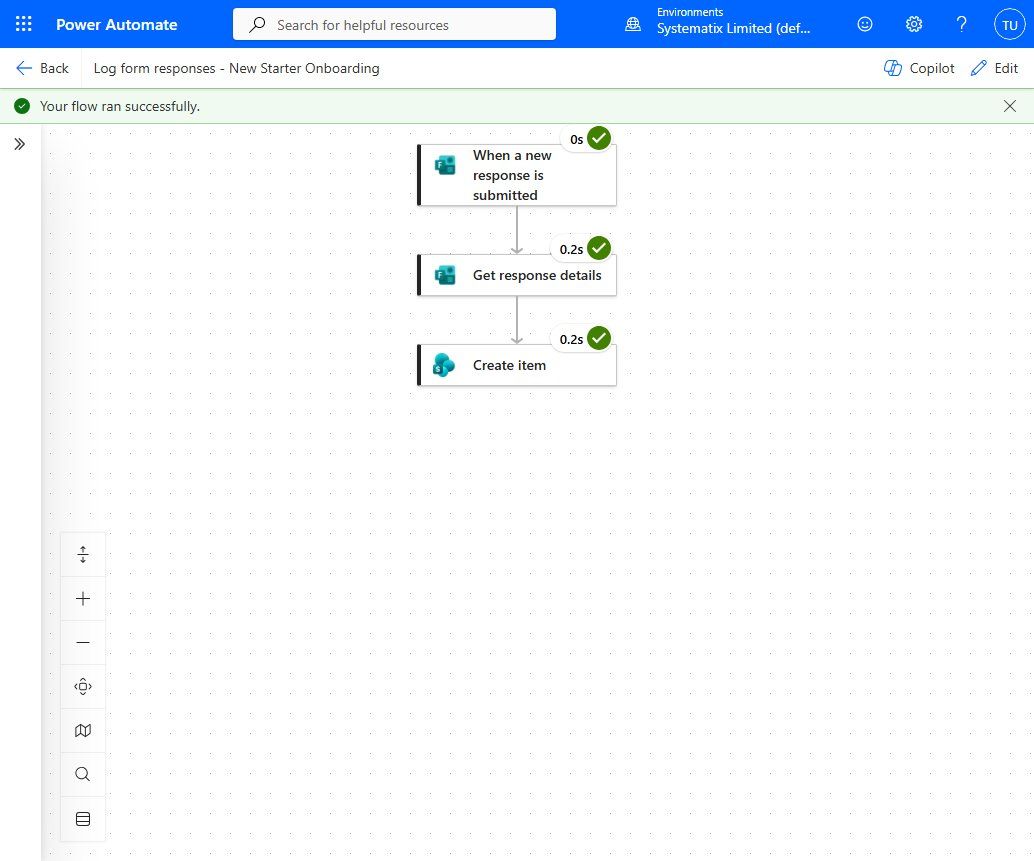
Task: Click Forms icon on trigger card
Action: tap(445, 165)
